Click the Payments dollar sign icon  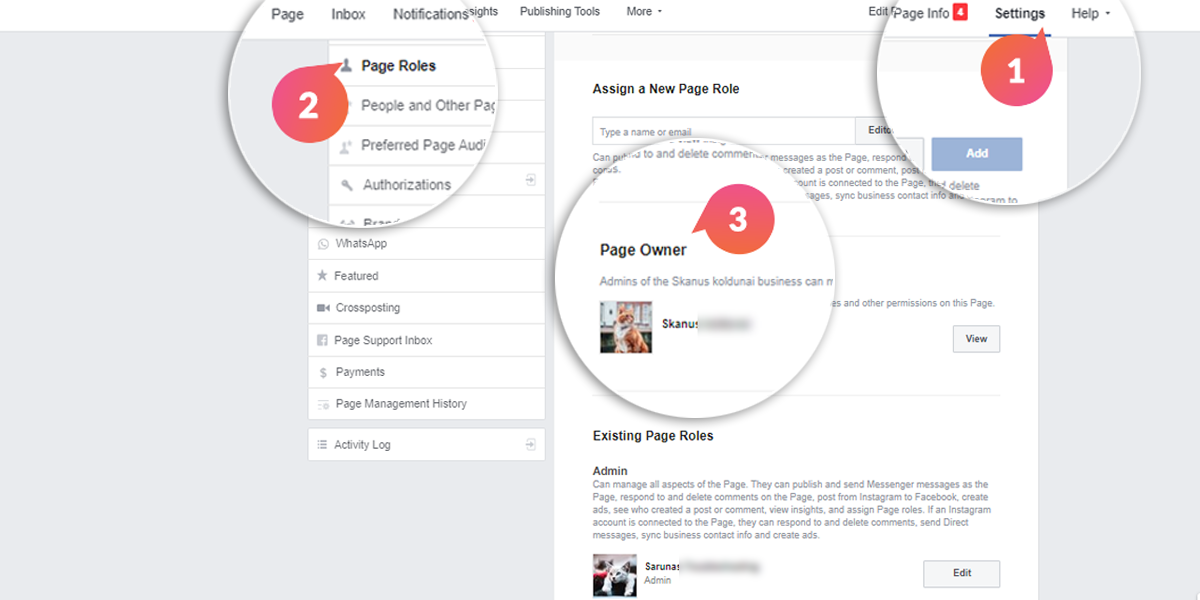323,372
